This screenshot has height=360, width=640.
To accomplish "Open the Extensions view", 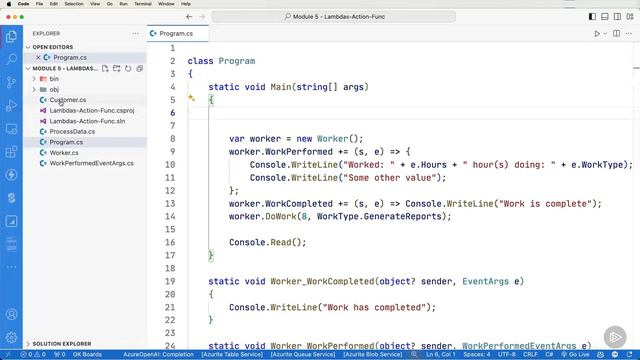I will pos(11,152).
